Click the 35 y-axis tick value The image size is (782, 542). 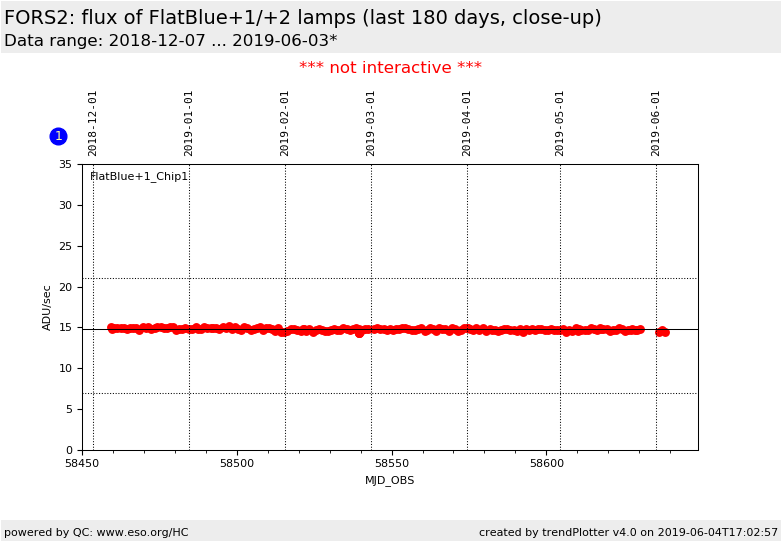click(x=65, y=164)
